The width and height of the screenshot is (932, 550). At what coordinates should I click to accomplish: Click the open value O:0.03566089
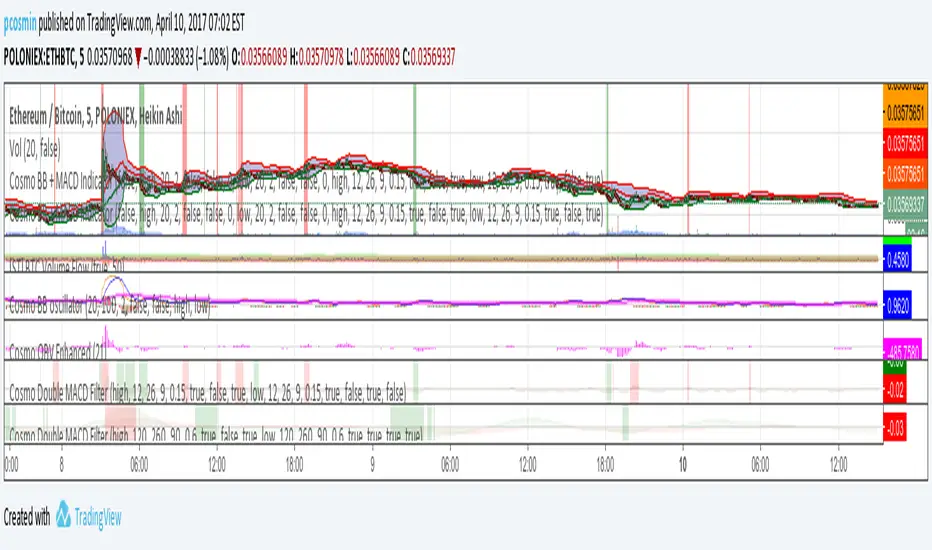tap(259, 58)
